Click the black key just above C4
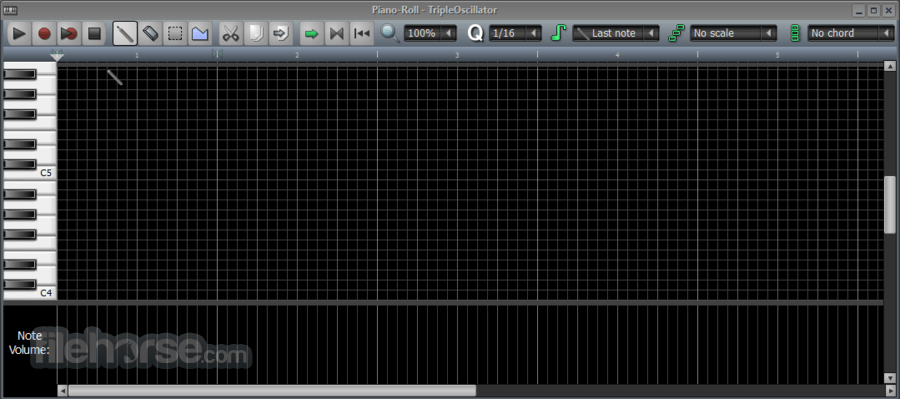Image resolution: width=900 pixels, height=399 pixels. [x=20, y=284]
